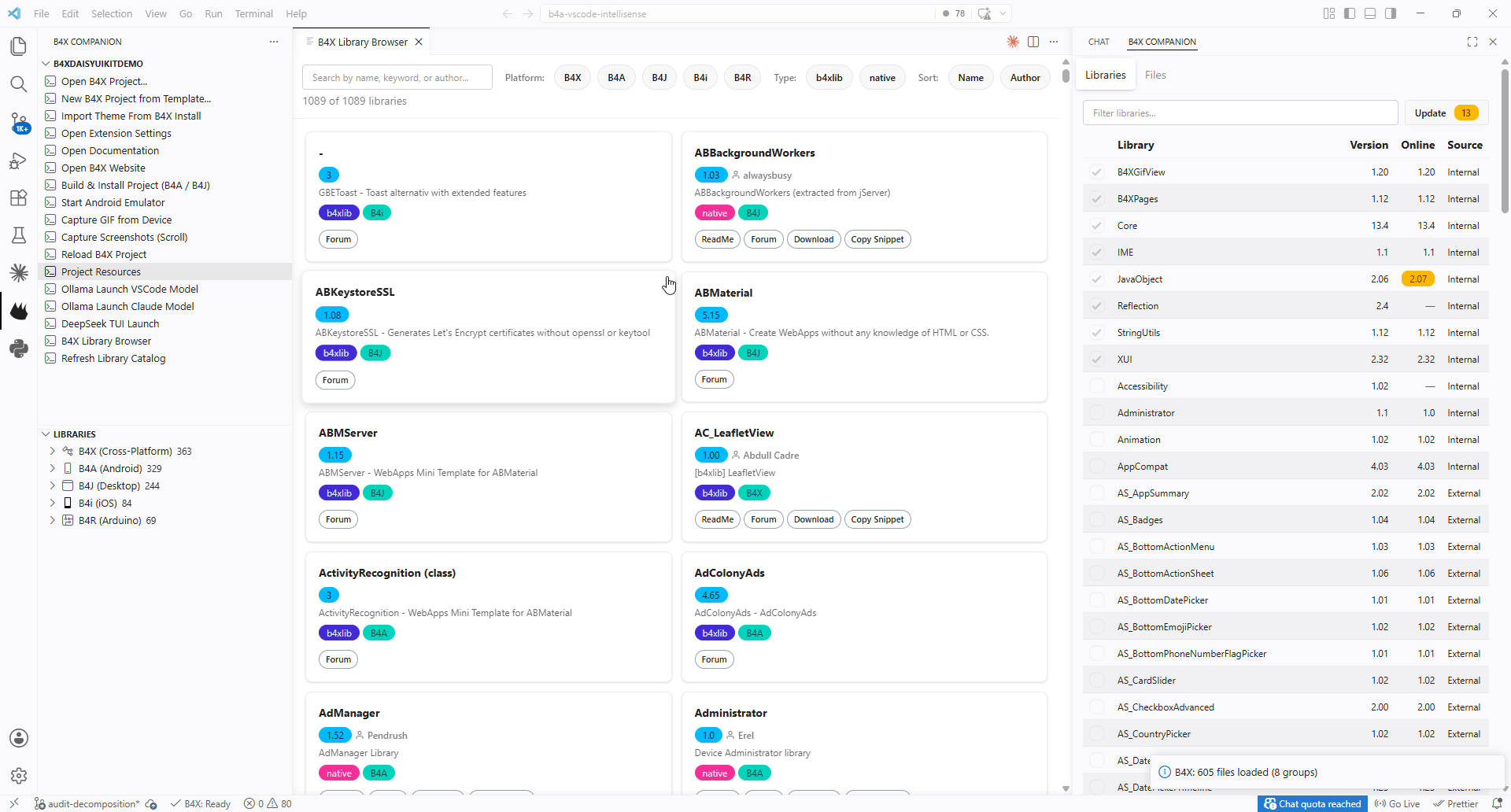
Task: Toggle the B4J platform filter chip
Action: (x=659, y=78)
